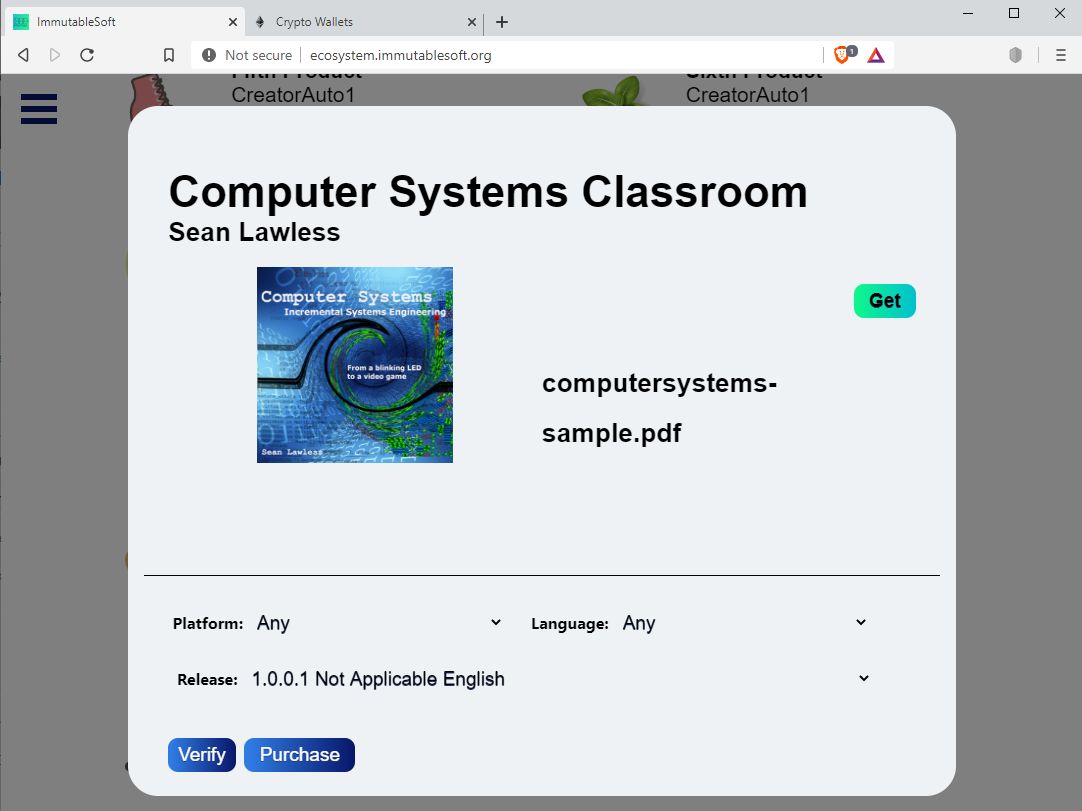Open the hamburger navigation menu

(39, 109)
